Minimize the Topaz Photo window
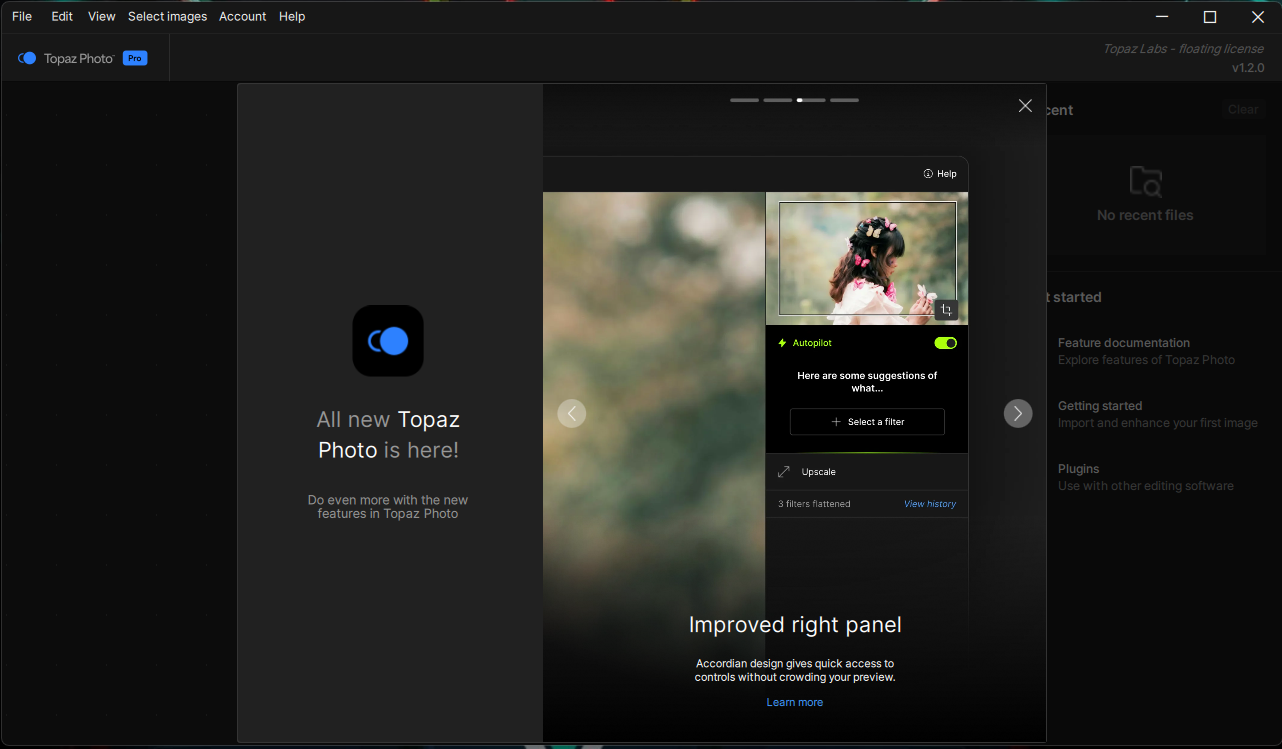The width and height of the screenshot is (1282, 749). tap(1162, 16)
